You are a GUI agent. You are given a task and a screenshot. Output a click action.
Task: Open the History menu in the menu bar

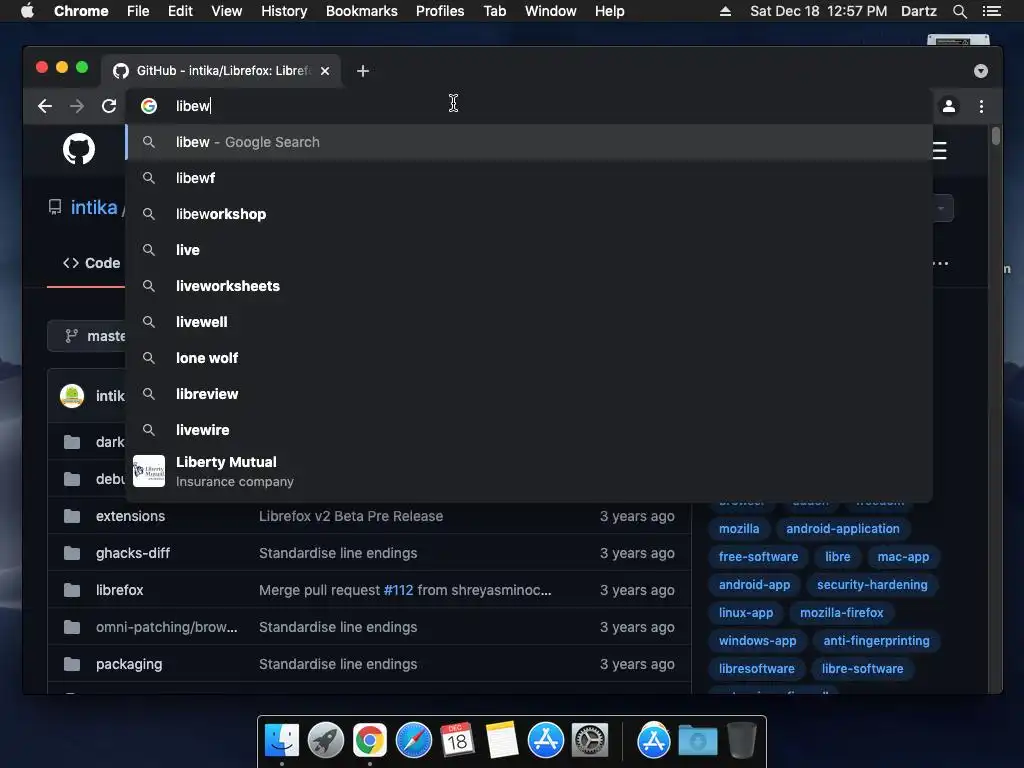(x=284, y=11)
